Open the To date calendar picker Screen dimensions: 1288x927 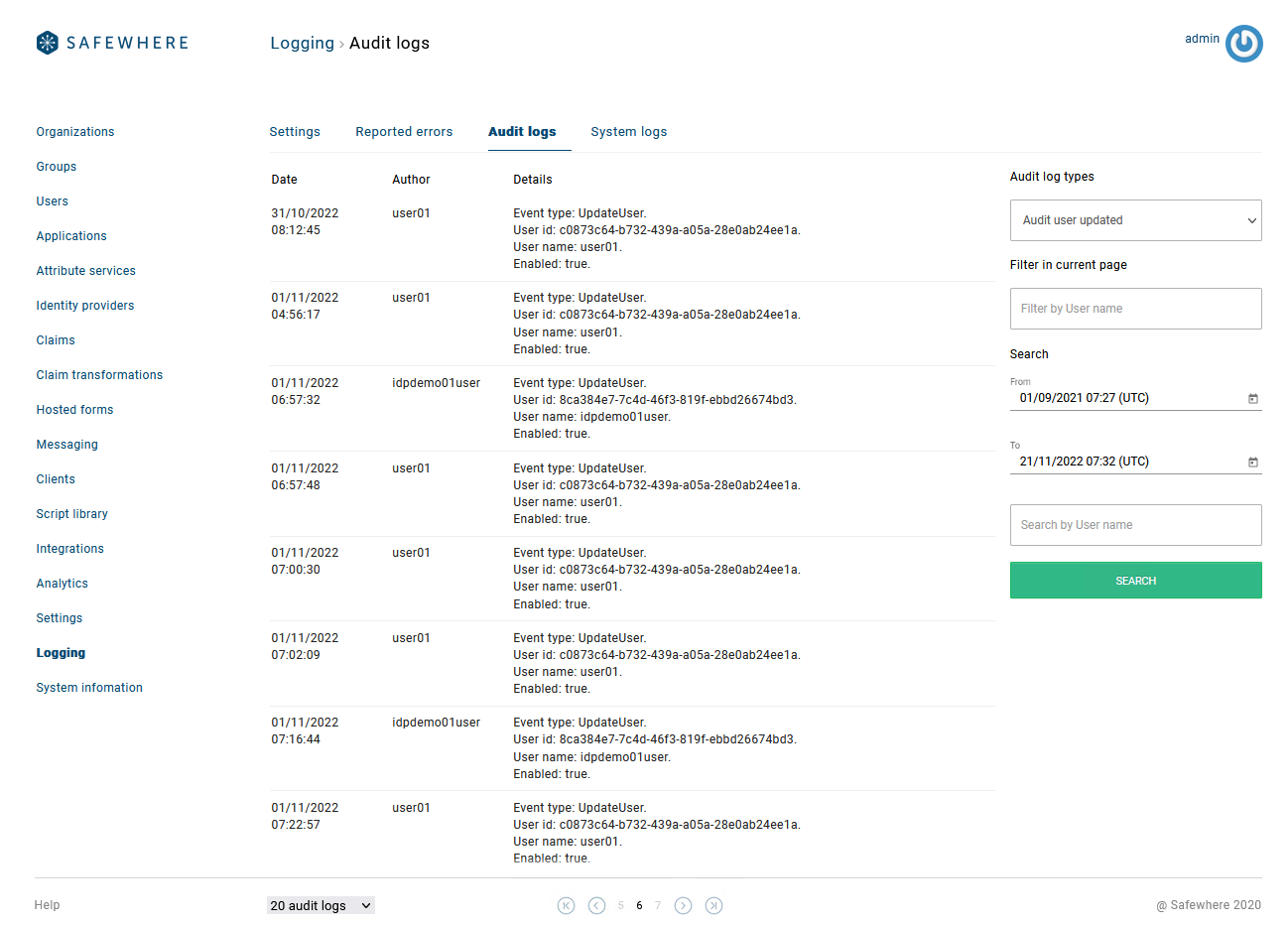pos(1252,463)
